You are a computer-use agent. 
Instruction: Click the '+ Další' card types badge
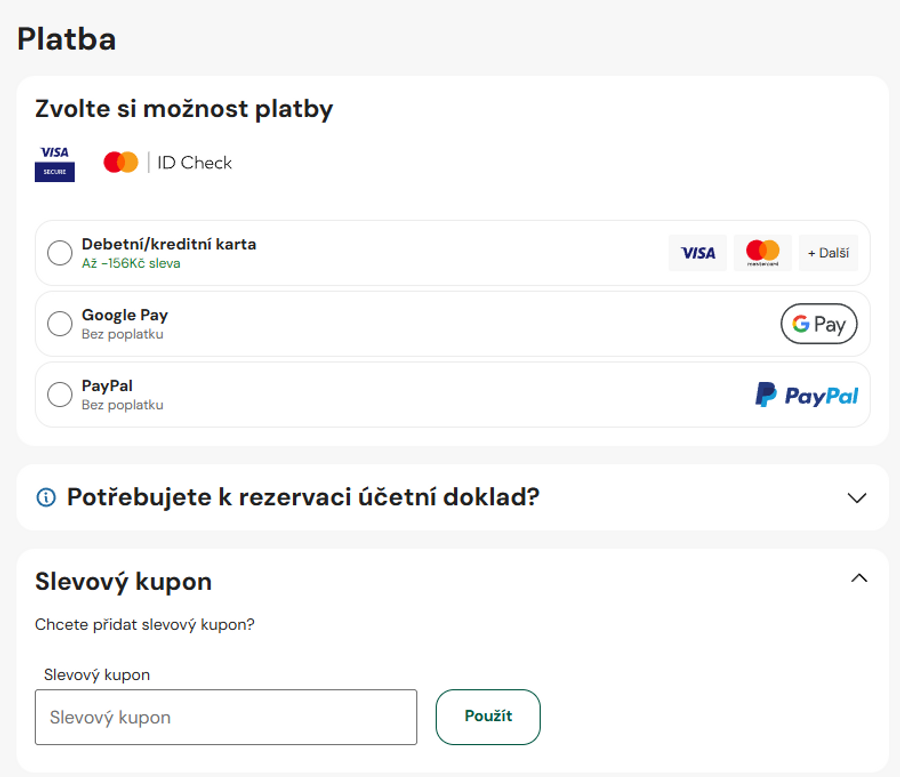click(x=828, y=253)
